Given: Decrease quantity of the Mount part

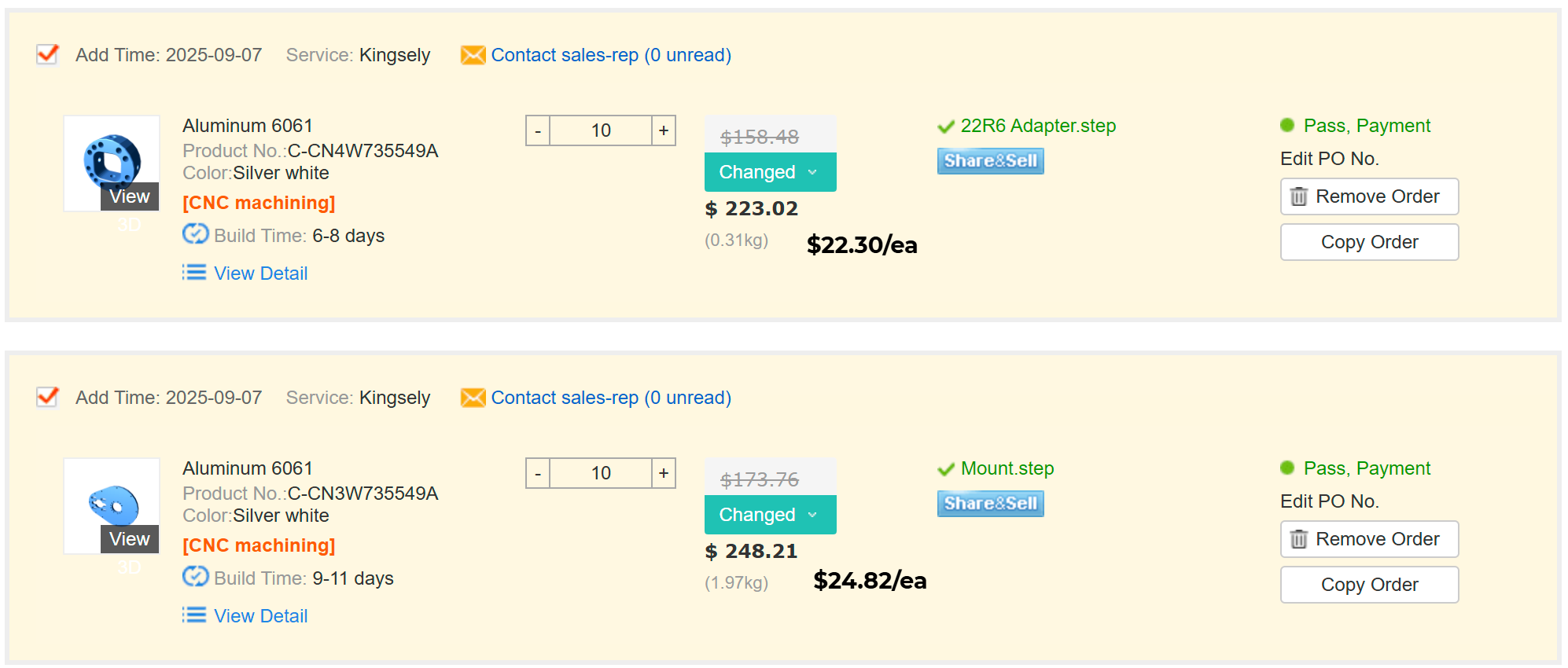Looking at the screenshot, I should pyautogui.click(x=538, y=473).
